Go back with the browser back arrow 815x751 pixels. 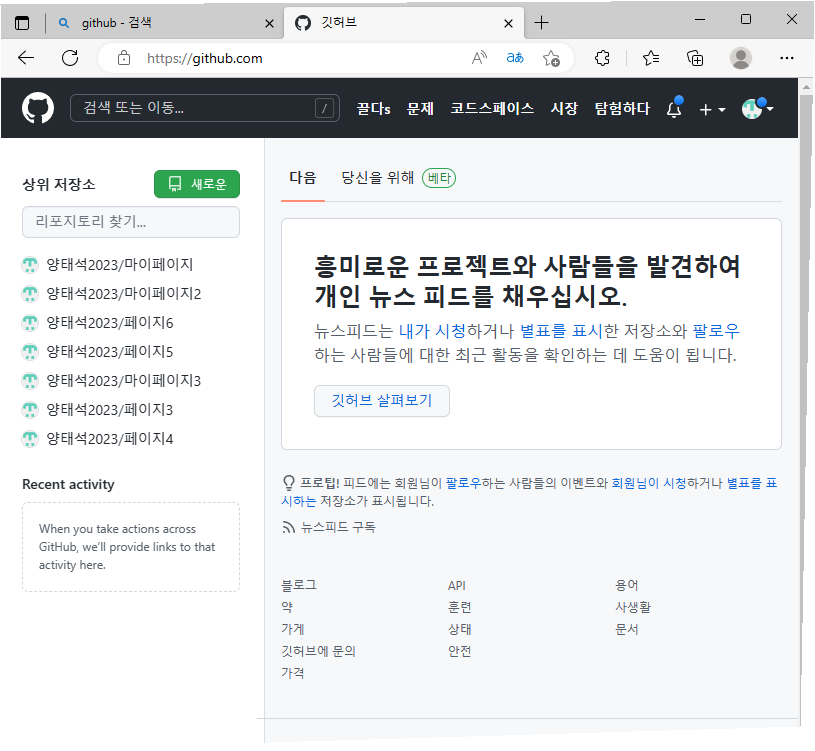(25, 58)
